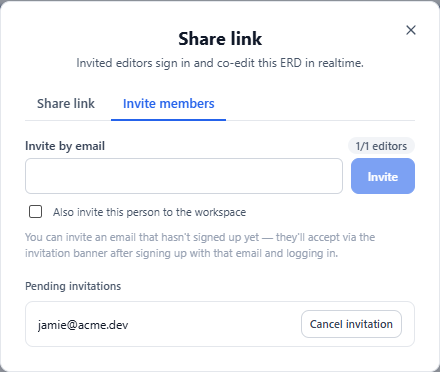Close the Share link dialog

[x=411, y=30]
